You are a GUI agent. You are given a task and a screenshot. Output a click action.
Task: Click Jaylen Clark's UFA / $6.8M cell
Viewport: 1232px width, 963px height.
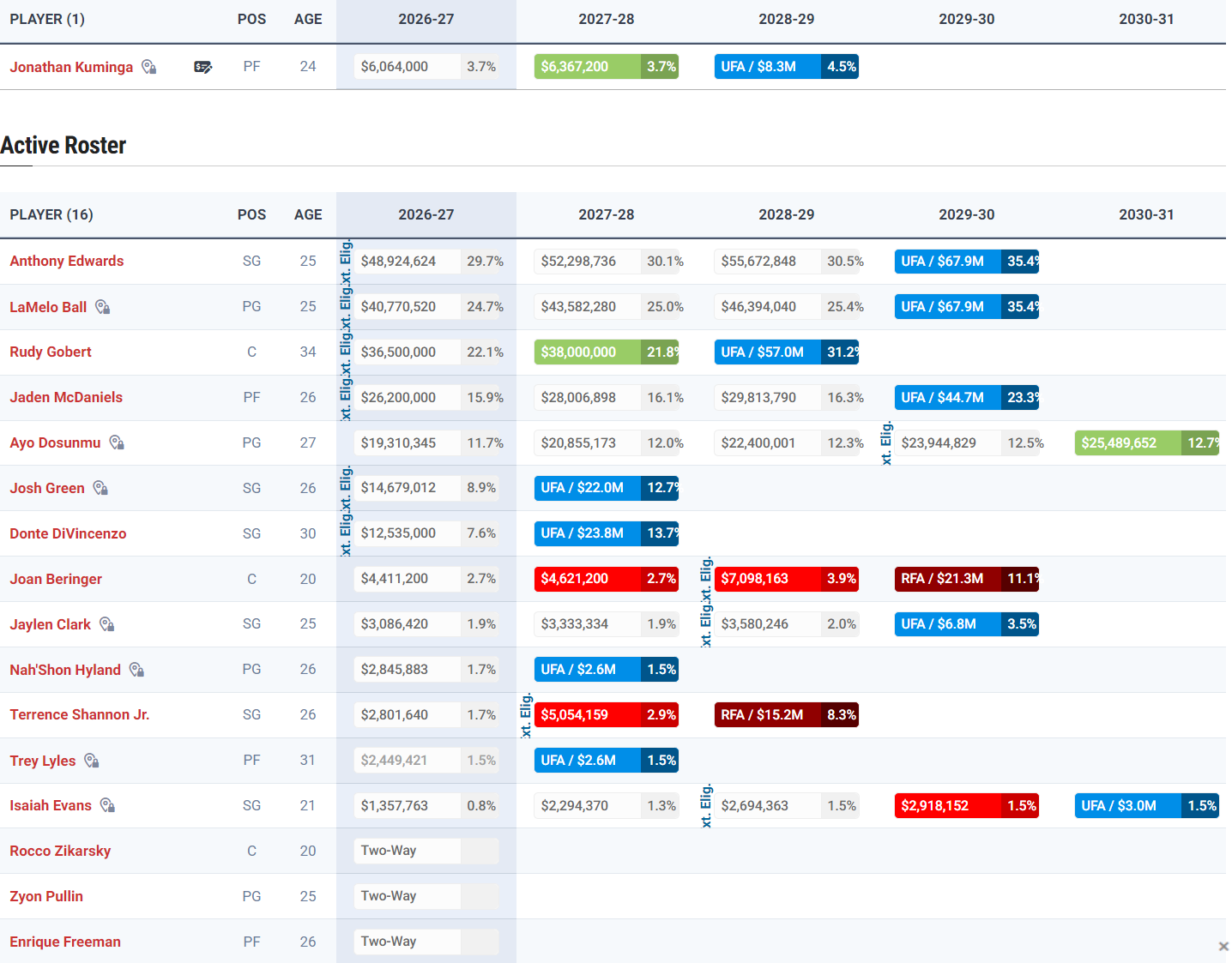tap(967, 623)
